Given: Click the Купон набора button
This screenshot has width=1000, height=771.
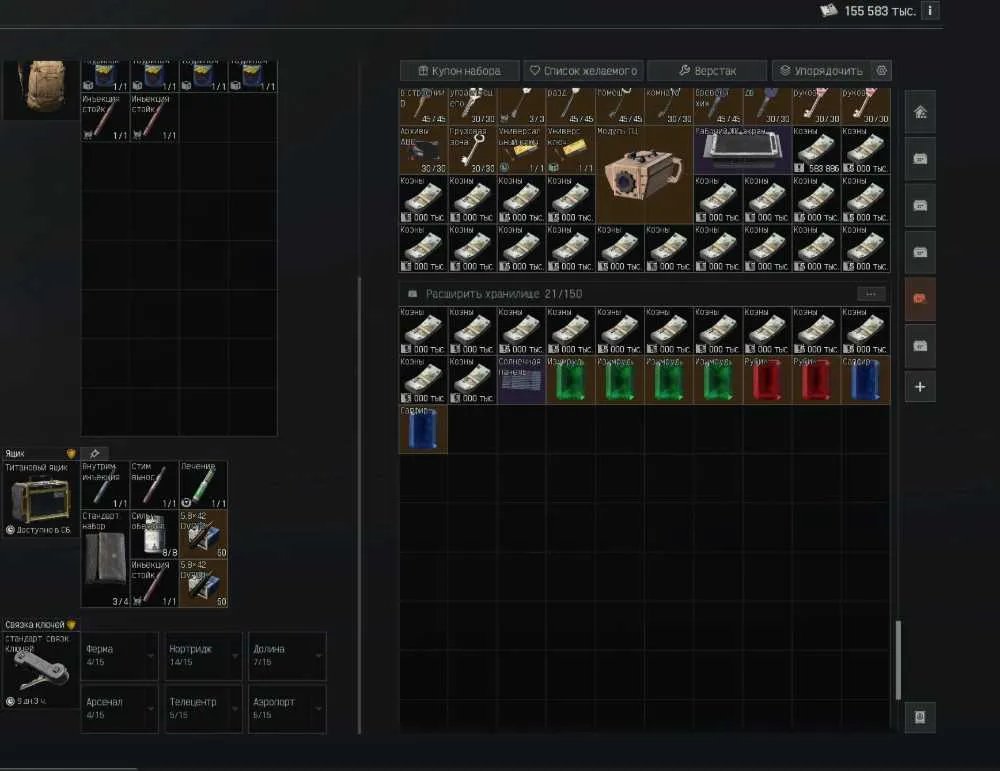Looking at the screenshot, I should [460, 71].
